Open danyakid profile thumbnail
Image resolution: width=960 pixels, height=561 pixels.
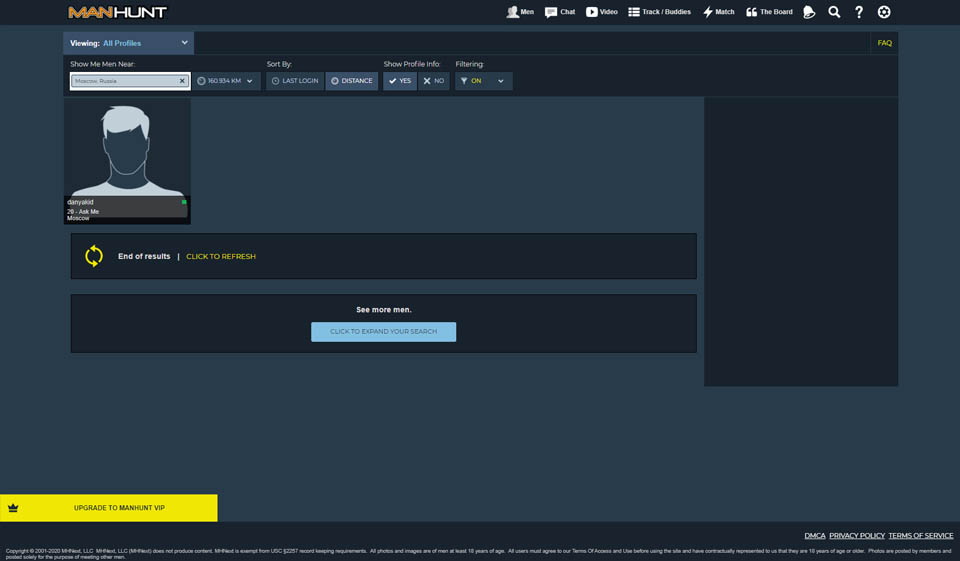[127, 148]
